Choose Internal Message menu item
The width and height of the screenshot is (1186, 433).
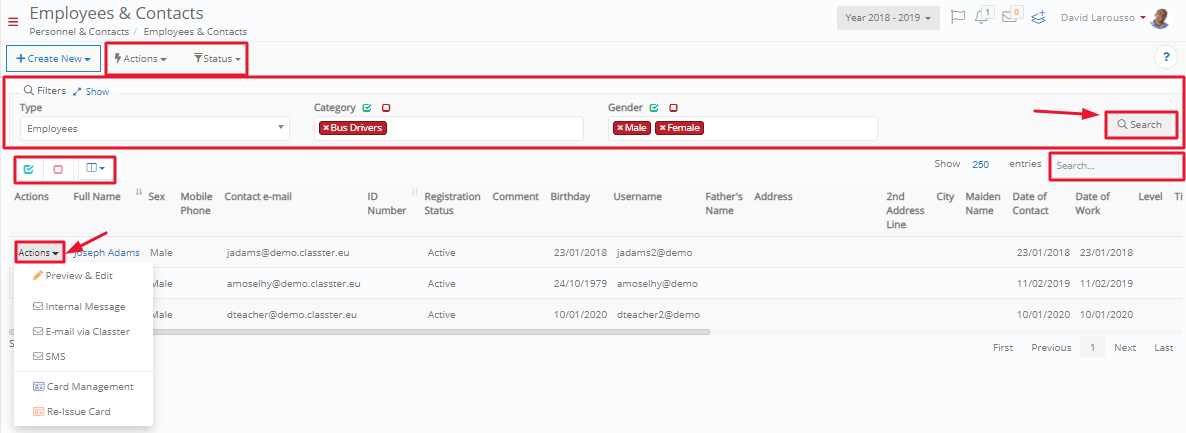pyautogui.click(x=79, y=307)
